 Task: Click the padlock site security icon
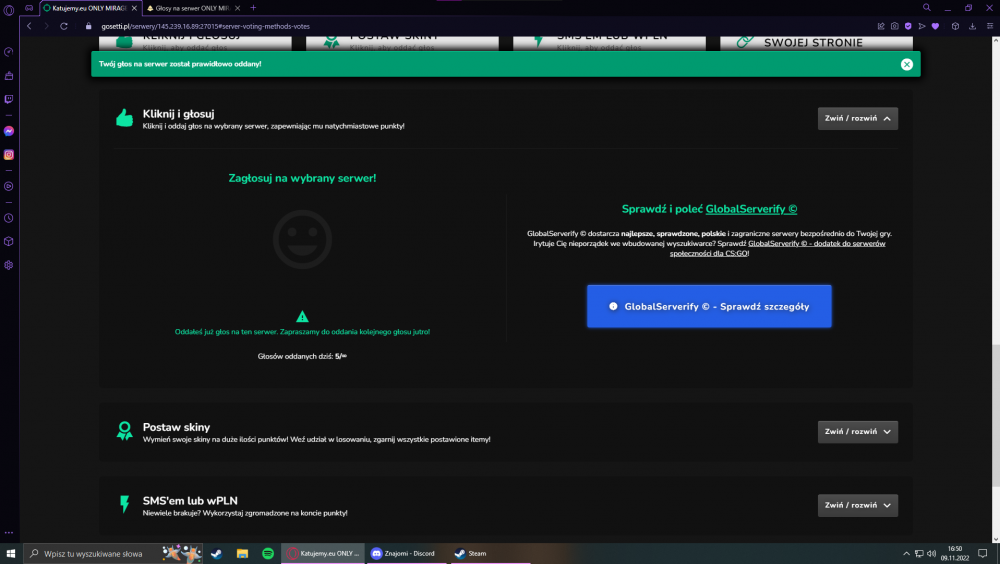pyautogui.click(x=89, y=26)
